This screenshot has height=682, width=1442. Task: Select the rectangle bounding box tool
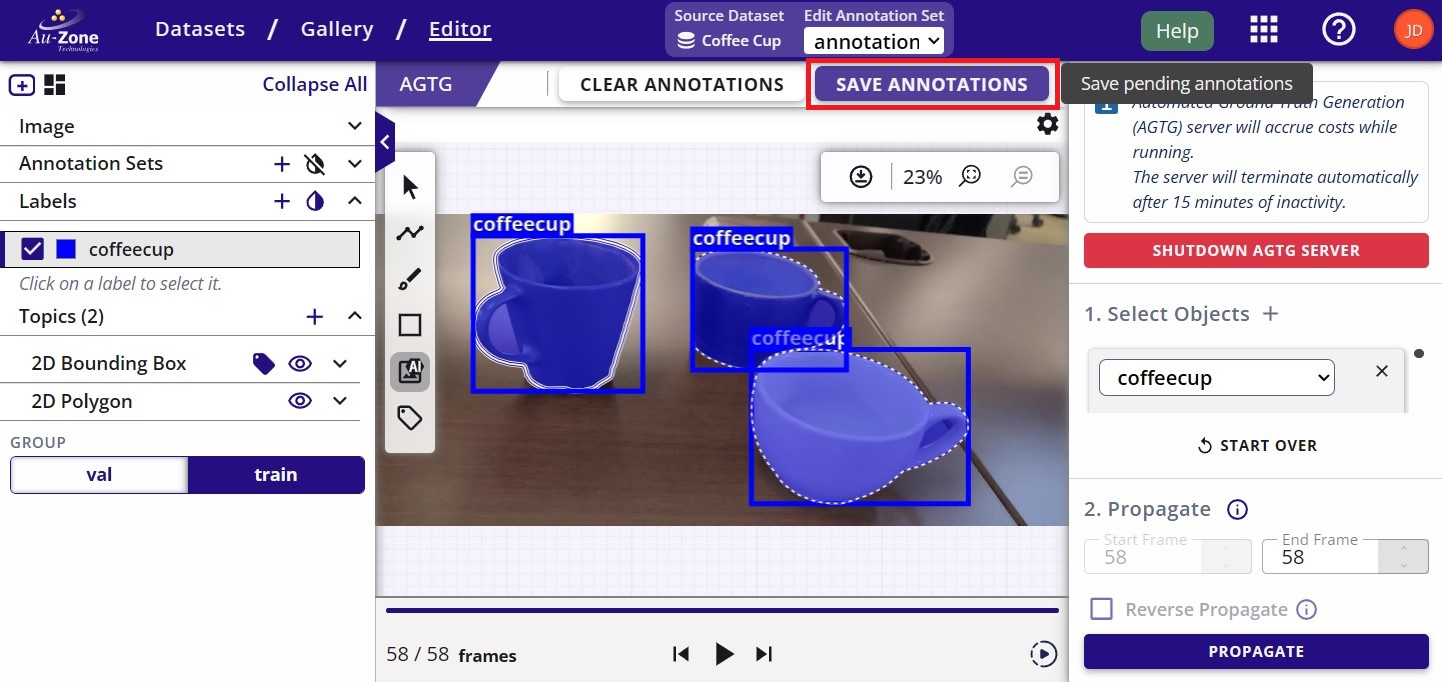(410, 325)
